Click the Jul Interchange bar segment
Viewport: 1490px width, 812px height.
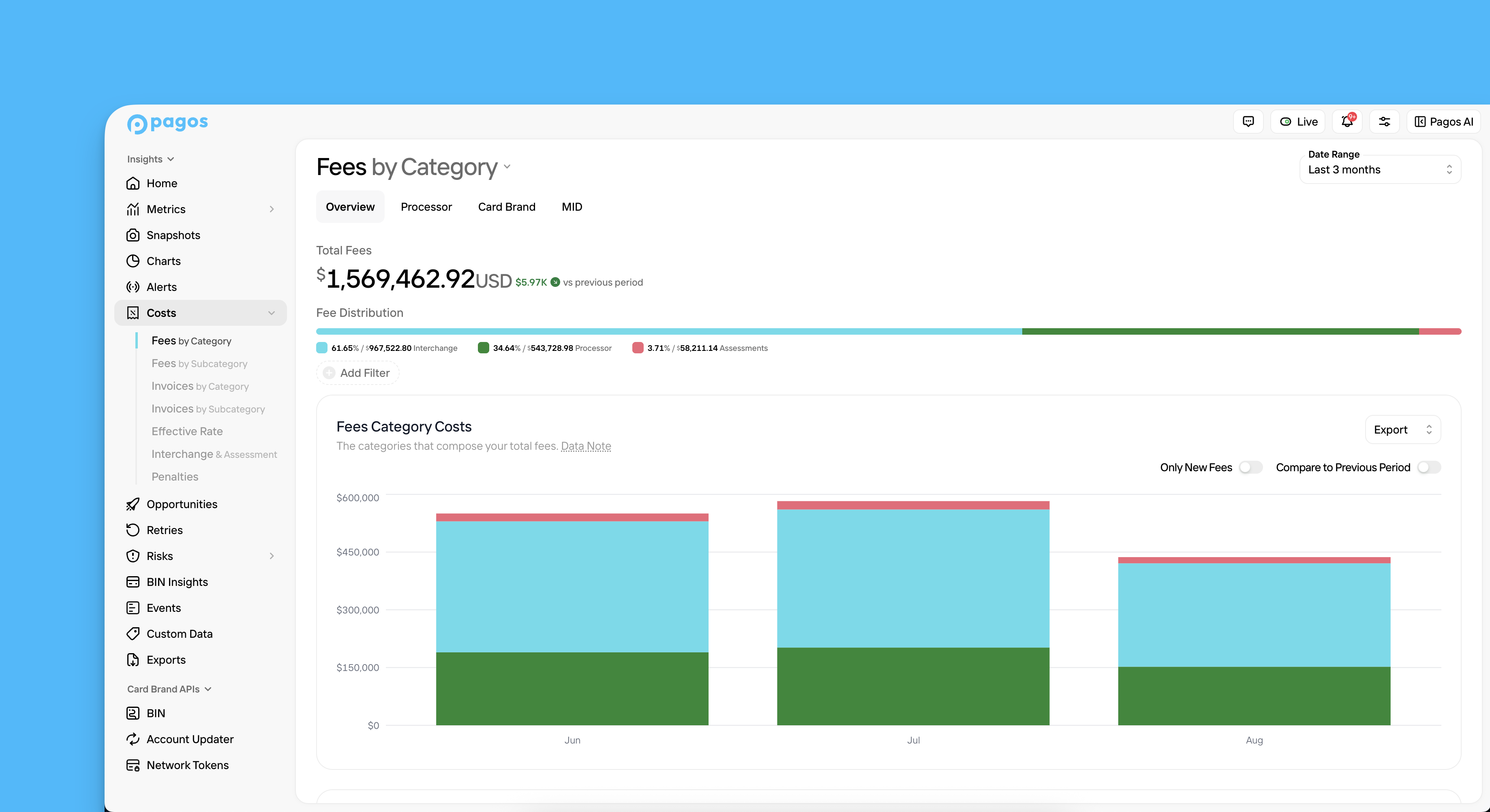tap(913, 578)
